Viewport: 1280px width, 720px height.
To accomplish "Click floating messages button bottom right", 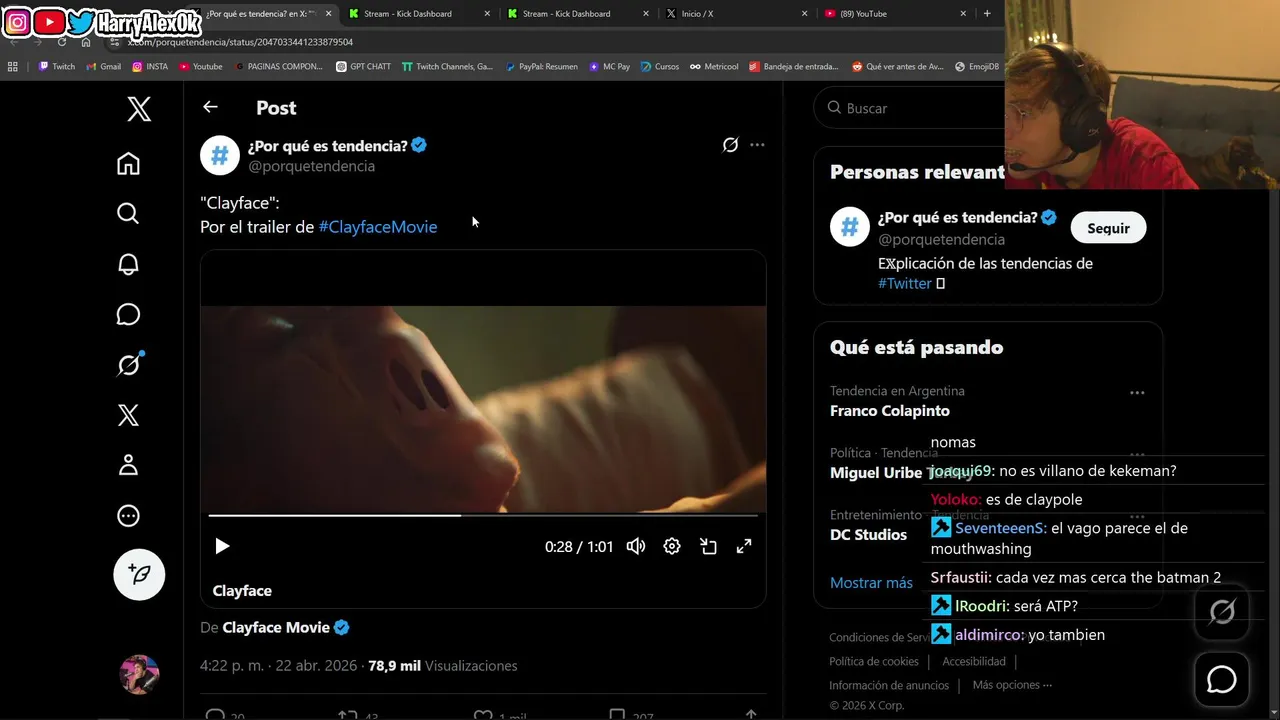I will tap(1222, 680).
